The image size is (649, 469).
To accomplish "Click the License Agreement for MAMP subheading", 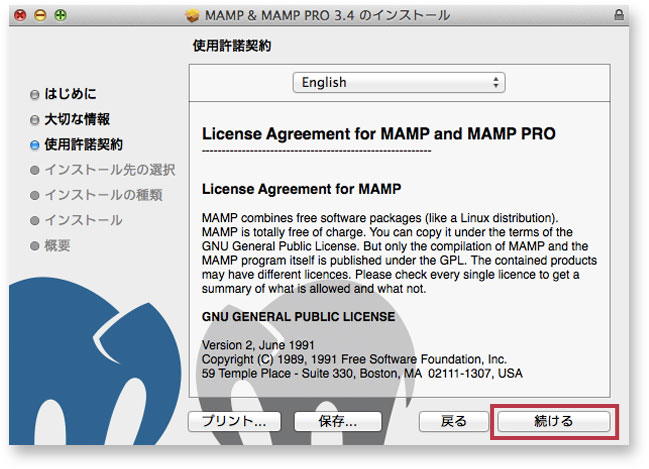I will (301, 189).
